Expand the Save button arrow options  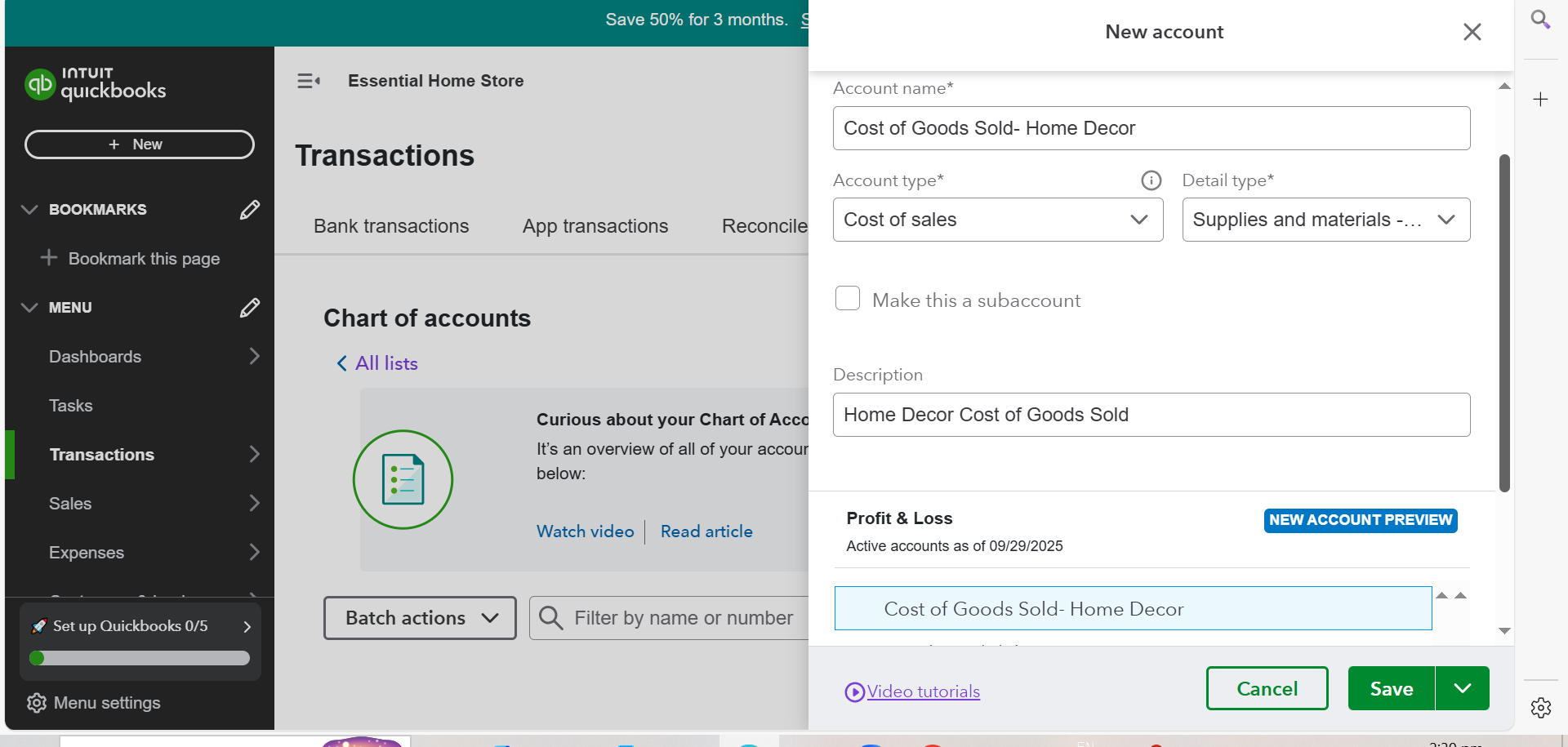click(1462, 688)
